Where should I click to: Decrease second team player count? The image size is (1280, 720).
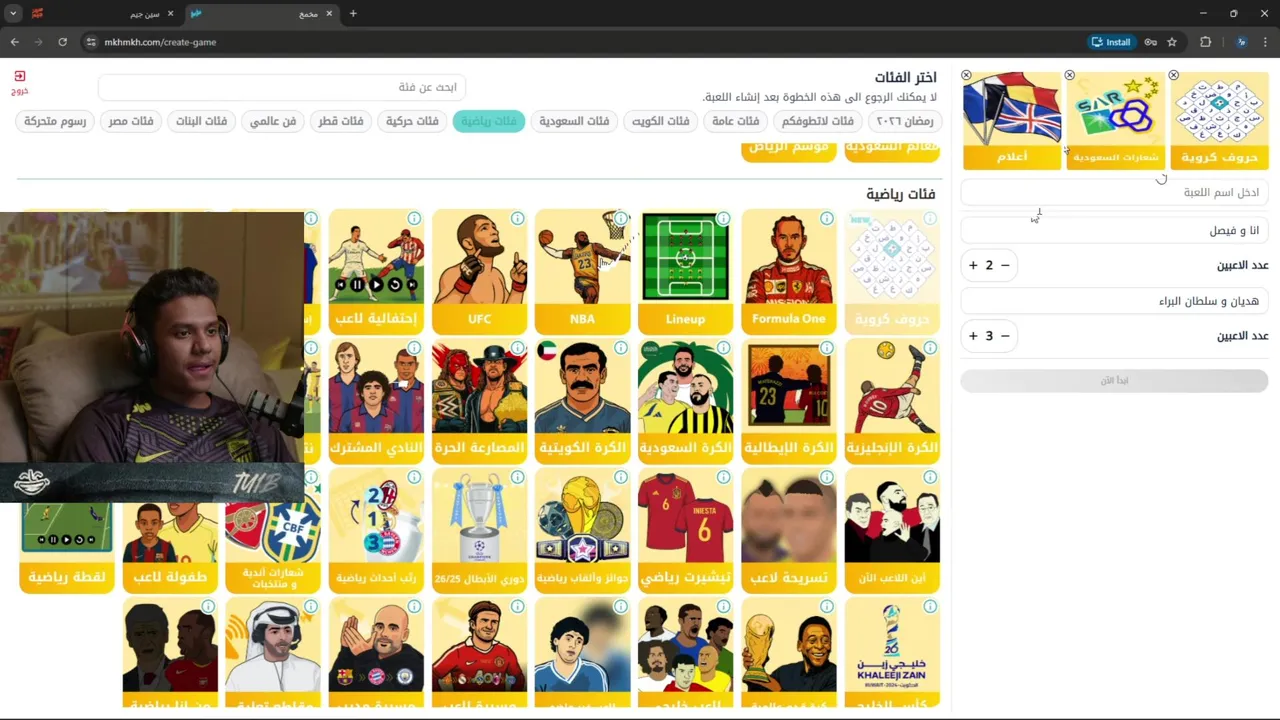tap(1005, 336)
